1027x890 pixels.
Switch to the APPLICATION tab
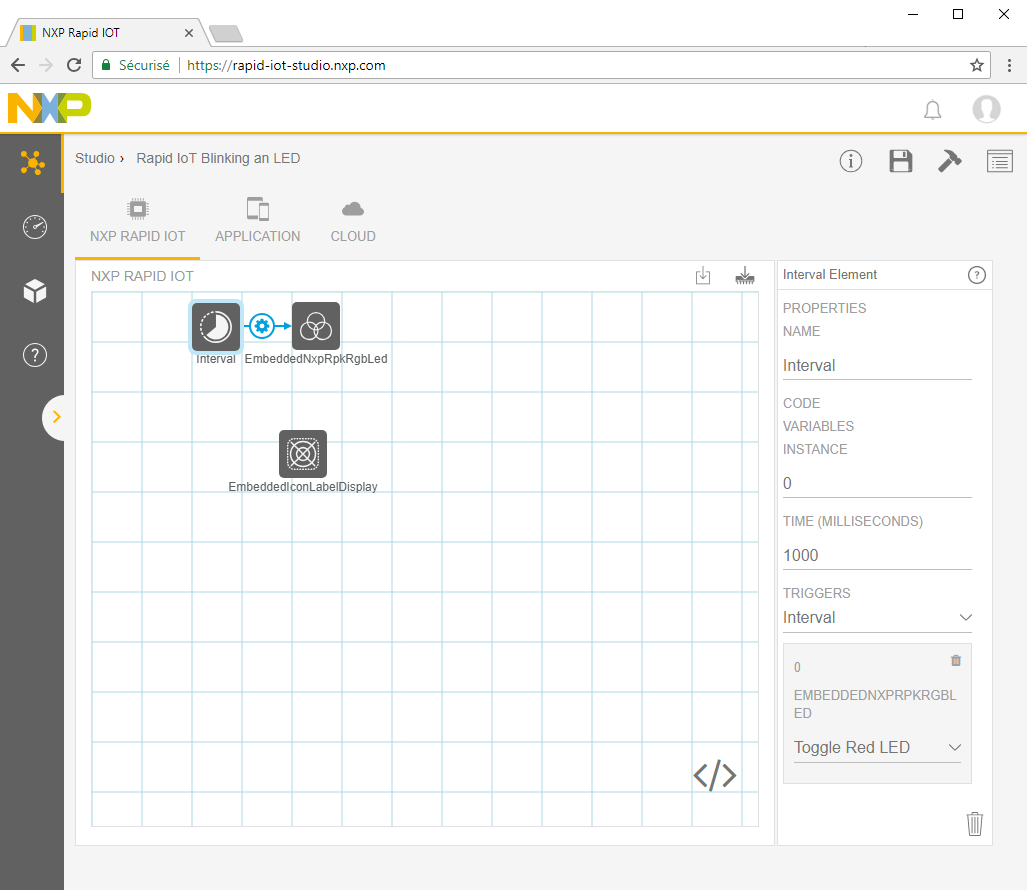258,222
